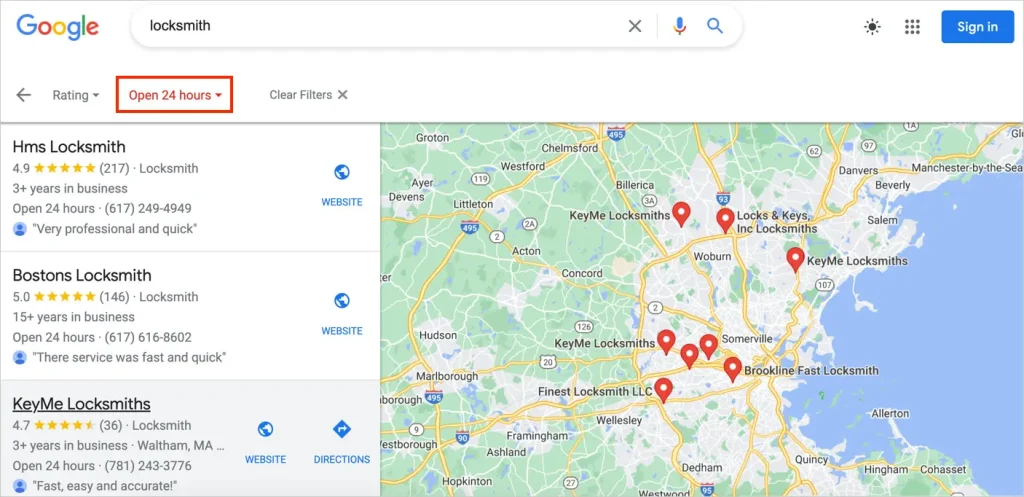Click KeyMe phone number (781) 243-3776
The height and width of the screenshot is (497, 1024).
point(147,466)
